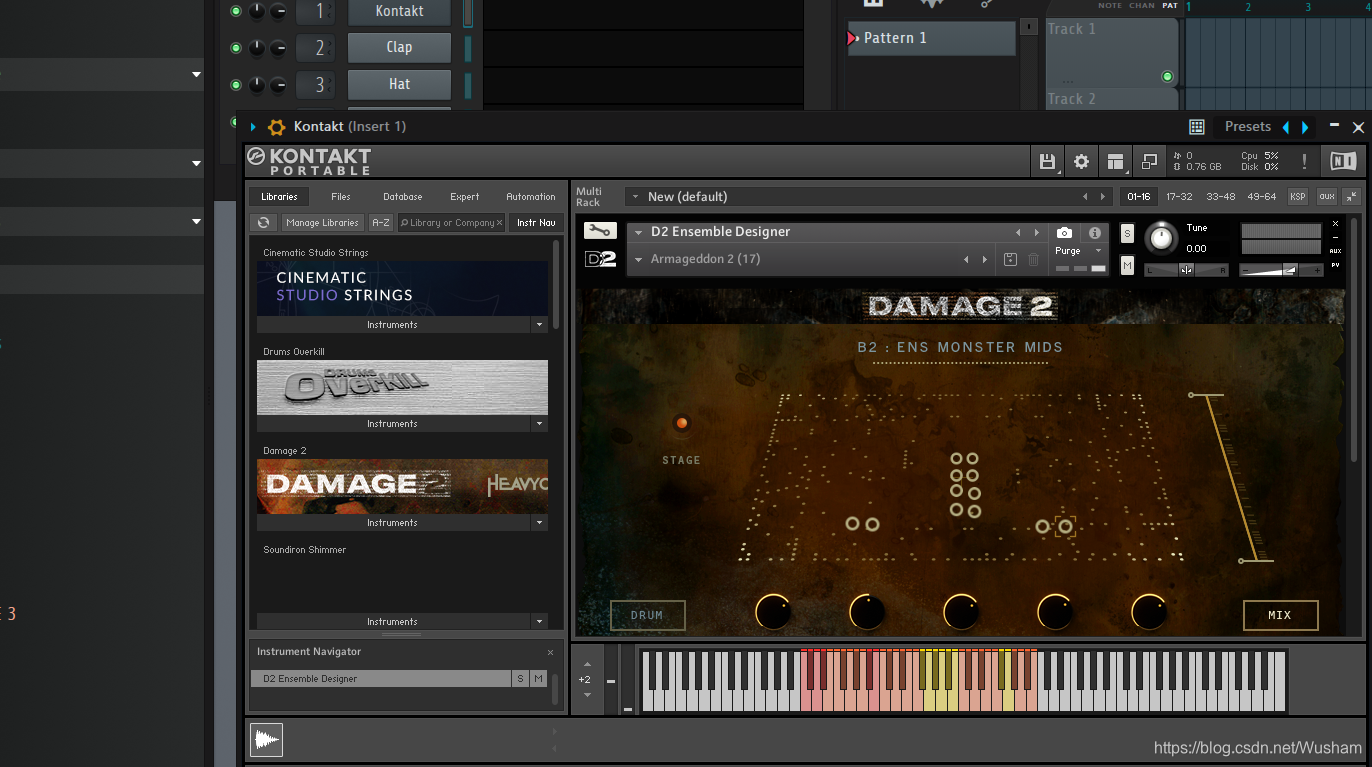Expand Damage 2 Instruments dropdown
This screenshot has height=767, width=1372.
pos(540,523)
